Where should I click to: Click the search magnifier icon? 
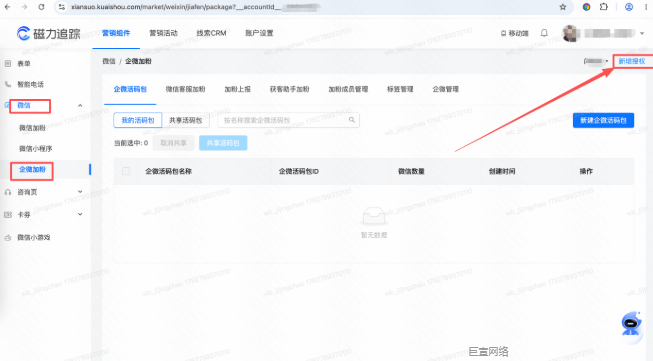point(352,120)
